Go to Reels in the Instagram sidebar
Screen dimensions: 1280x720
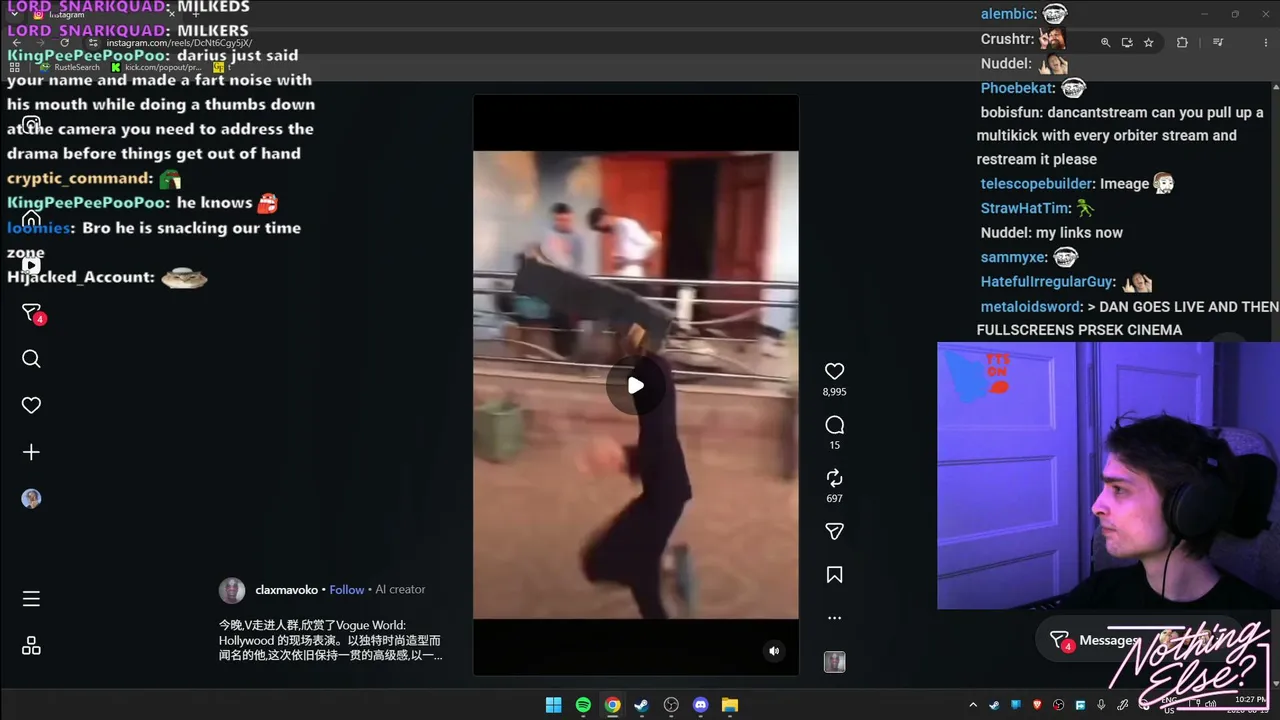point(31,265)
